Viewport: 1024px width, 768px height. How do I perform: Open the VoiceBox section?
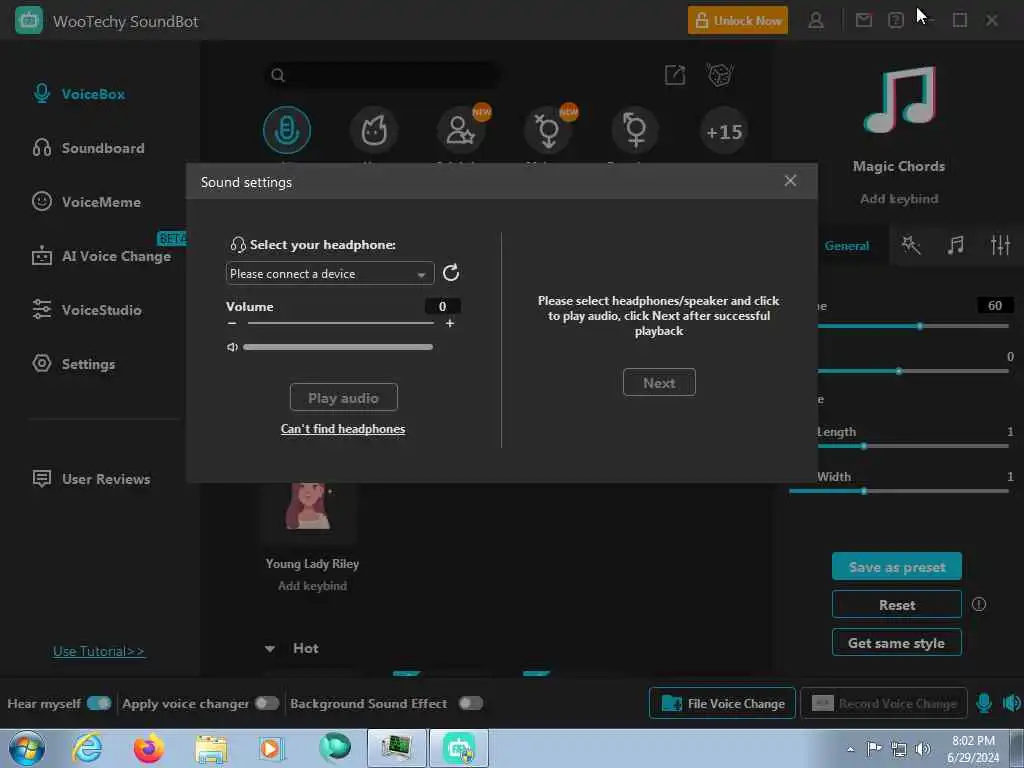click(79, 94)
